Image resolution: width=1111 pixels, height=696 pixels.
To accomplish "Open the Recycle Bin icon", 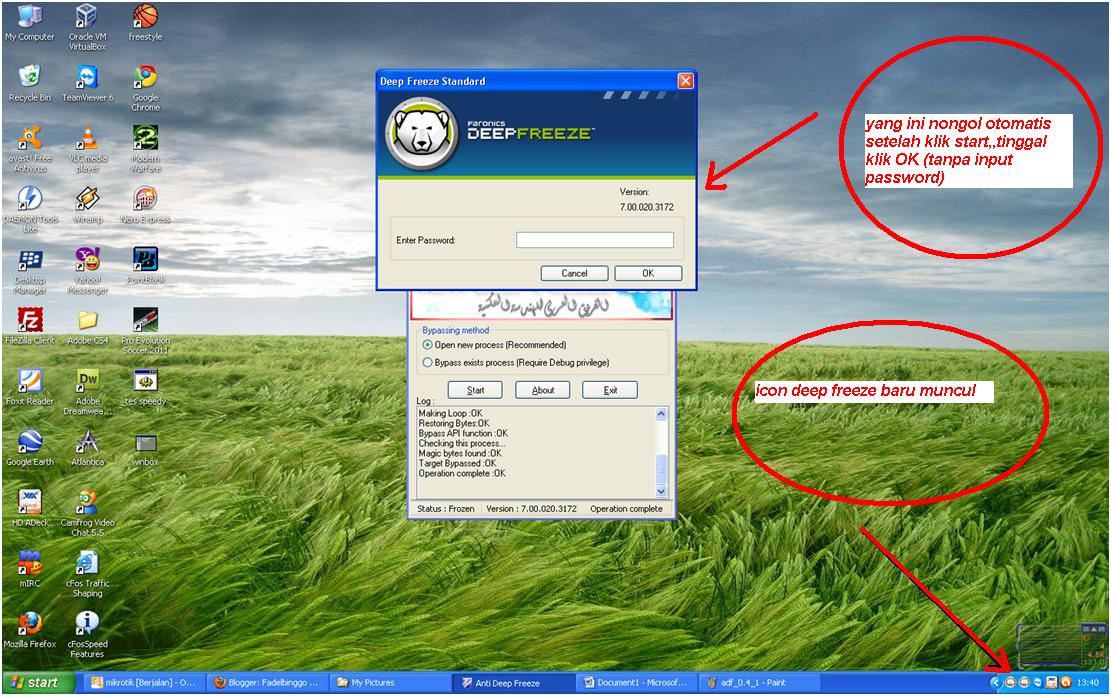I will coord(30,84).
